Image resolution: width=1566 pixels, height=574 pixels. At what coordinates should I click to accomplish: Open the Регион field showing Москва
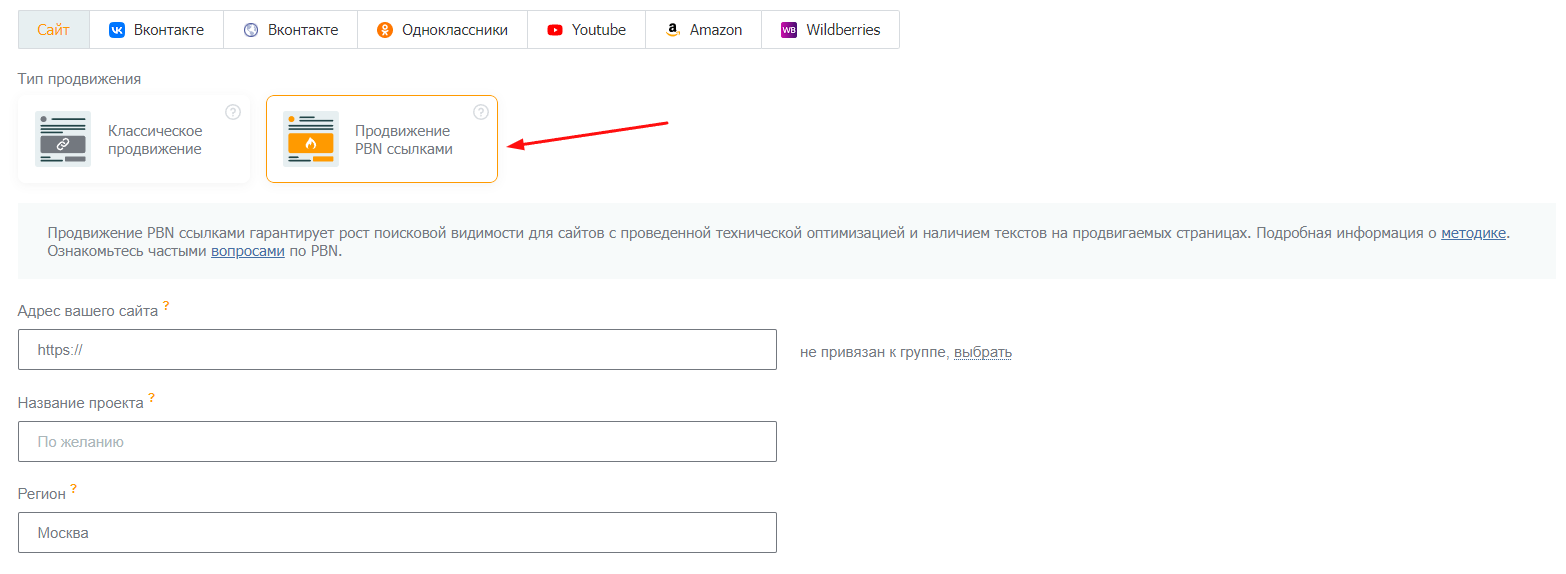pos(397,533)
